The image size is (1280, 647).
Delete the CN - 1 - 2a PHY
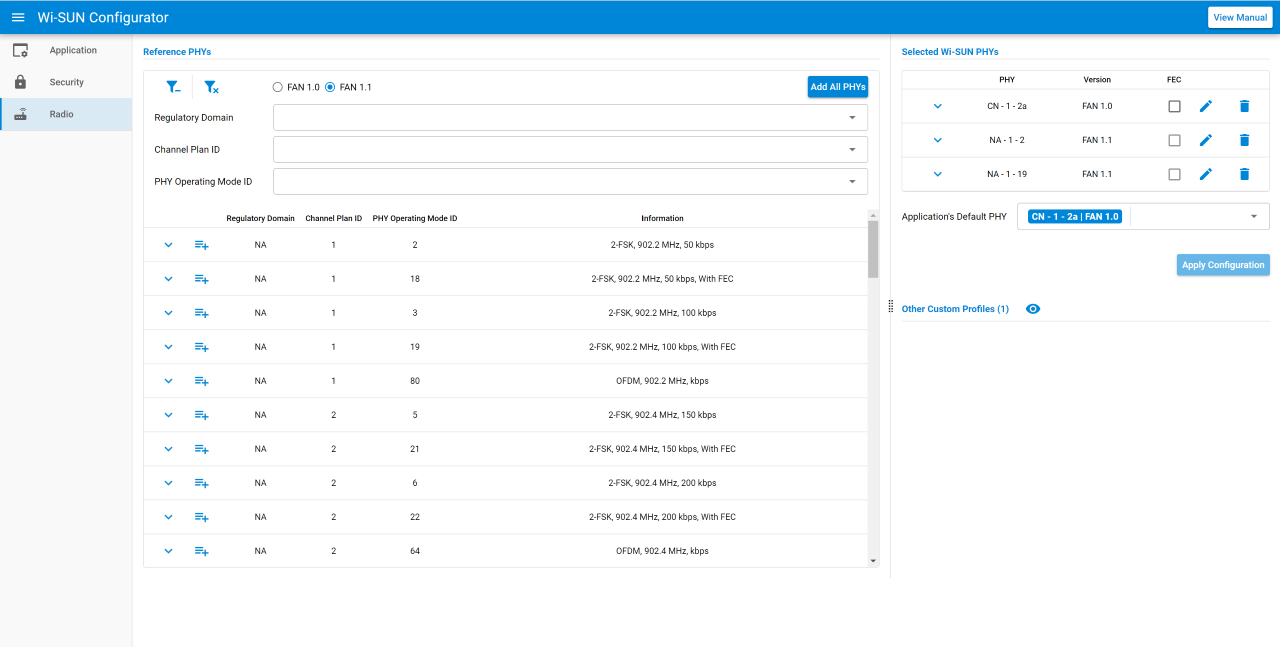tap(1244, 106)
